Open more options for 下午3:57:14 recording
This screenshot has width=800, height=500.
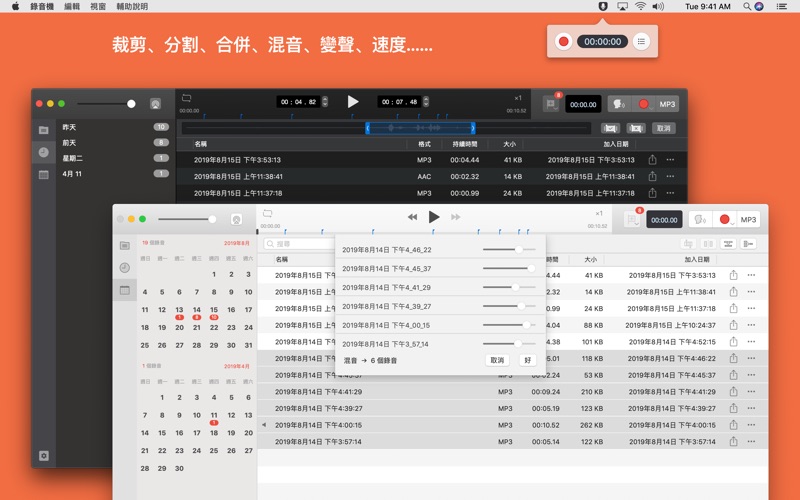click(x=751, y=441)
